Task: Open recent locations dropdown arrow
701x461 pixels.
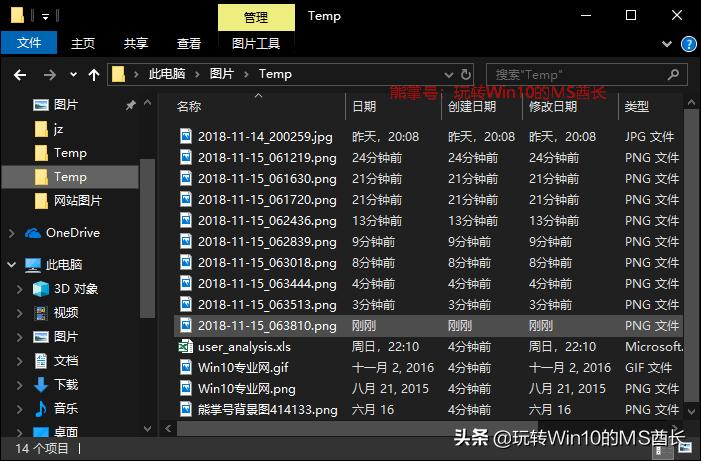Action: pyautogui.click(x=73, y=75)
